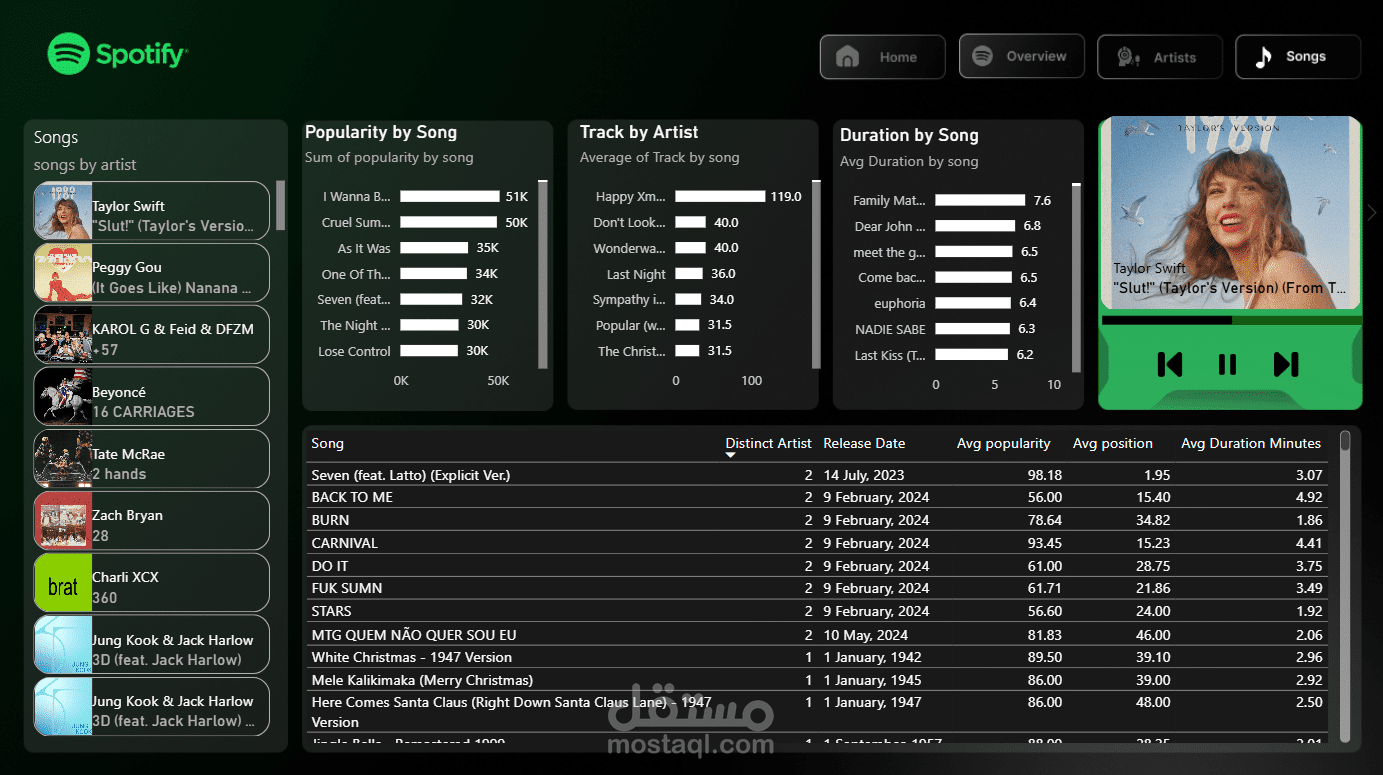Select Mele Kalikimaka (Merry Christmas) row
This screenshot has height=775, width=1383.
817,680
